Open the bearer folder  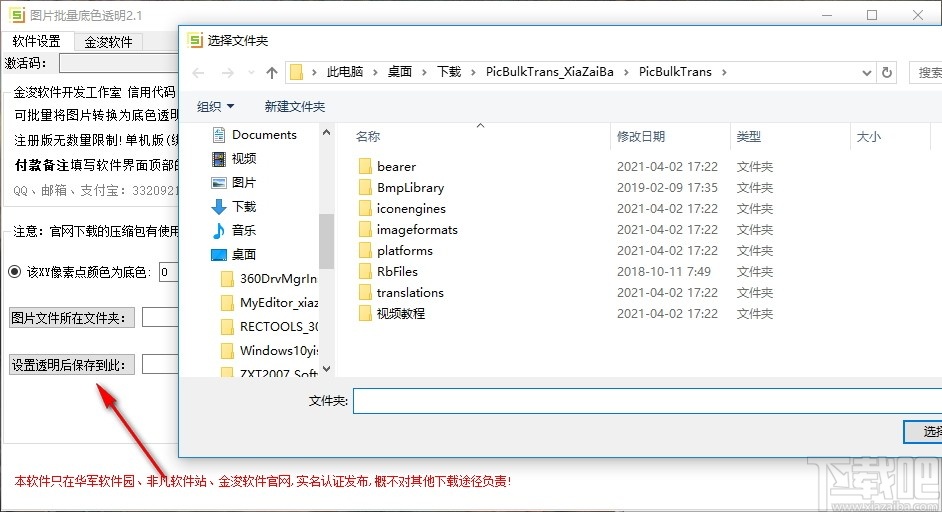(396, 166)
